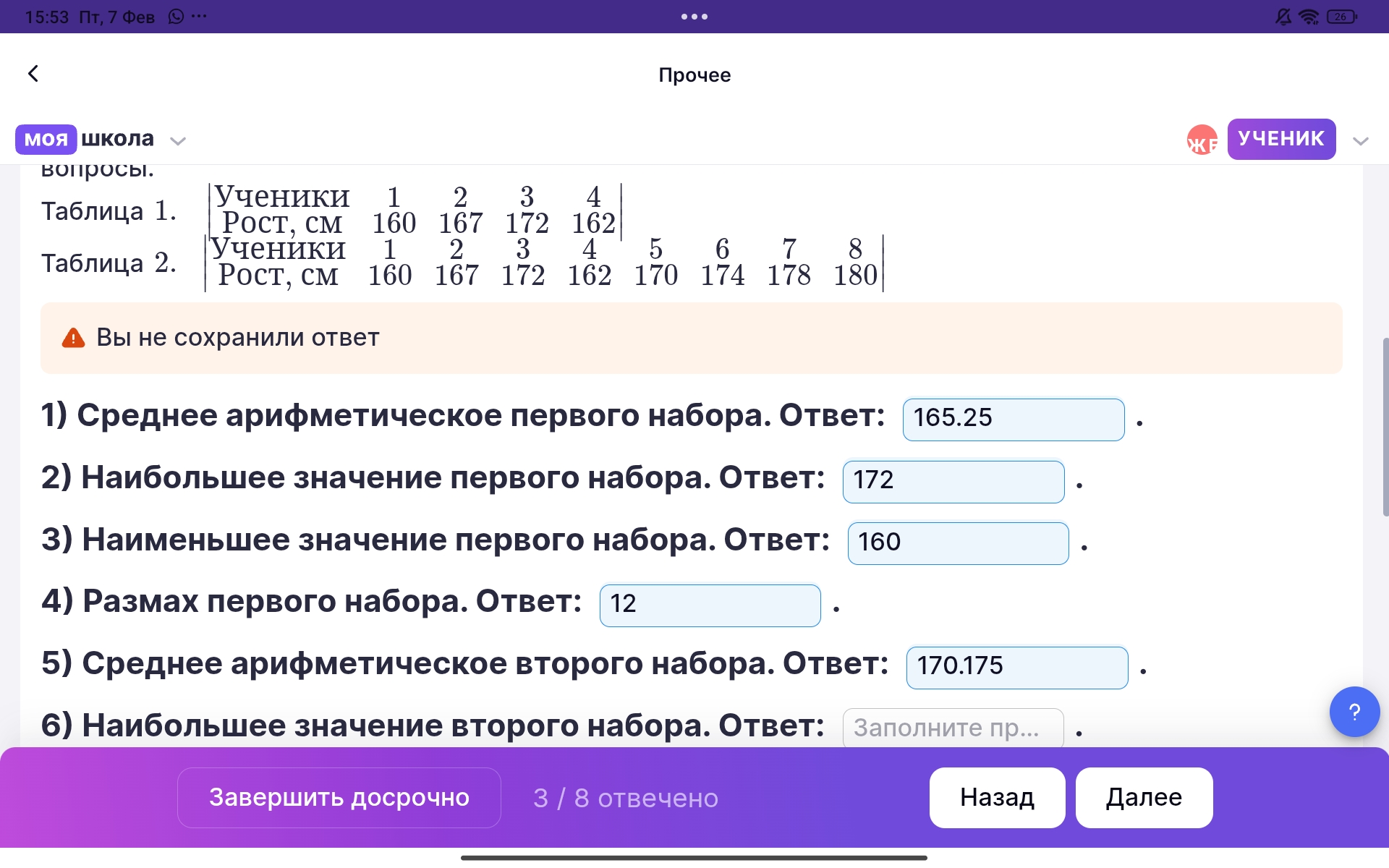Focus the mean of first set field 165.25
This screenshot has width=1389, height=868.
pyautogui.click(x=1013, y=419)
